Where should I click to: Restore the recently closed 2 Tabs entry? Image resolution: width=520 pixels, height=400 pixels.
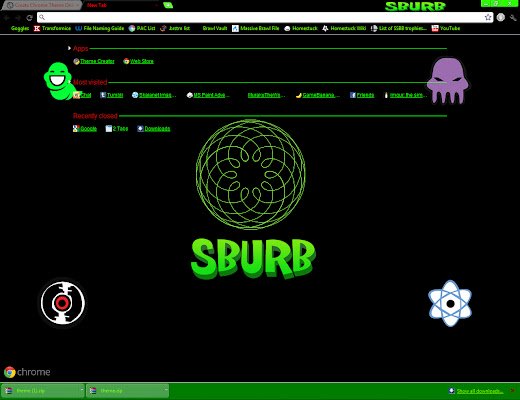point(117,129)
